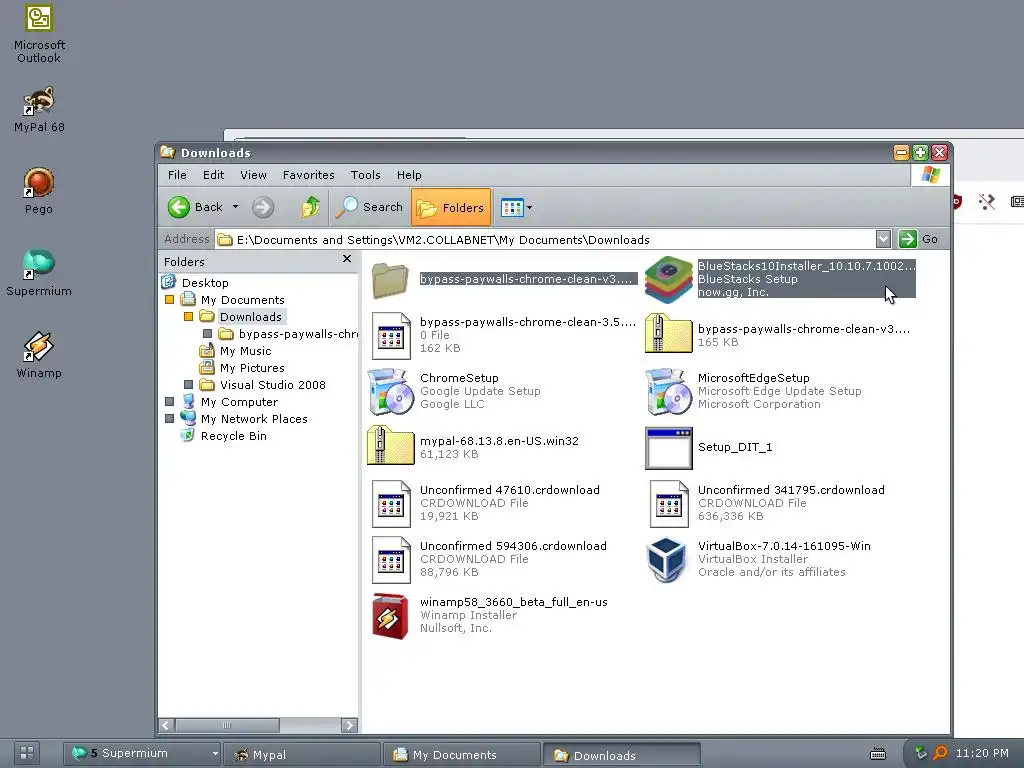The height and width of the screenshot is (768, 1024).
Task: Toggle the Folders pane button
Action: pyautogui.click(x=451, y=208)
